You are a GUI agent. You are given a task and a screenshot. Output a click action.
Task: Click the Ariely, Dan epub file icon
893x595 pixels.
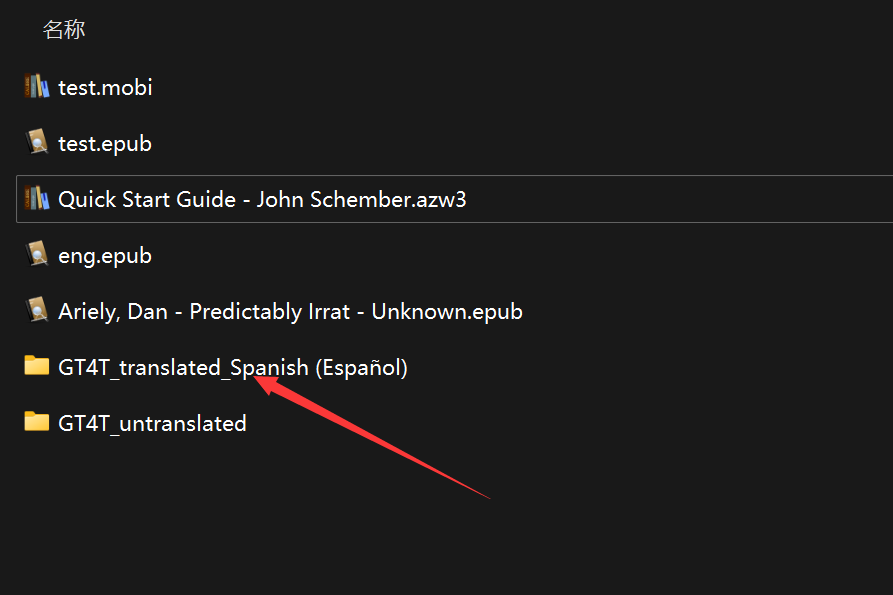point(37,311)
